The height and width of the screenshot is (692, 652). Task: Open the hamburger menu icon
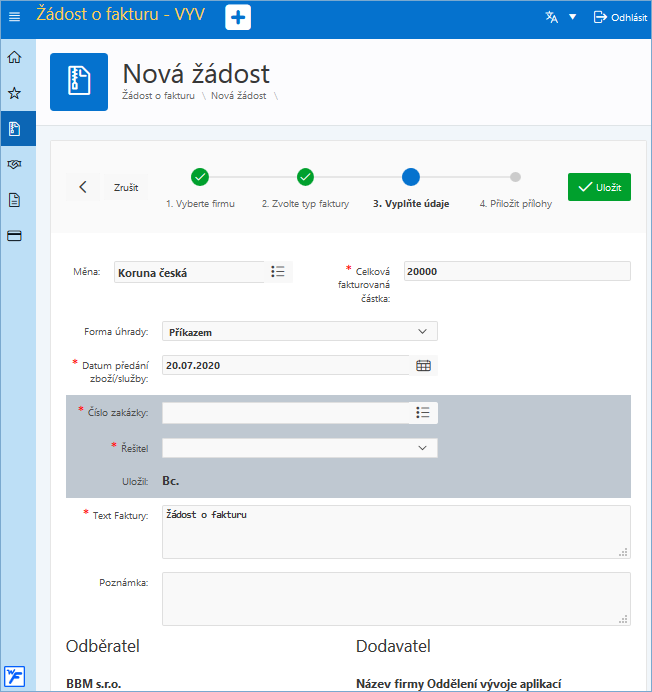(15, 17)
